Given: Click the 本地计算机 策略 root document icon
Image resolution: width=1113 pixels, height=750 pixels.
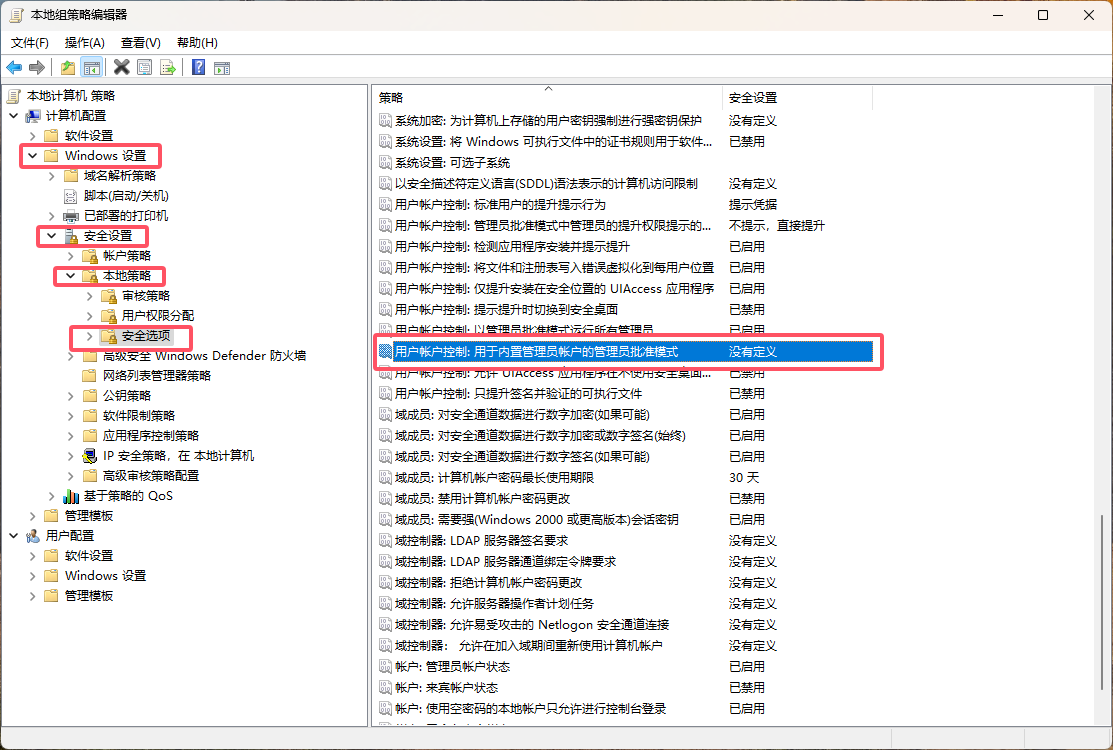Looking at the screenshot, I should tap(13, 96).
